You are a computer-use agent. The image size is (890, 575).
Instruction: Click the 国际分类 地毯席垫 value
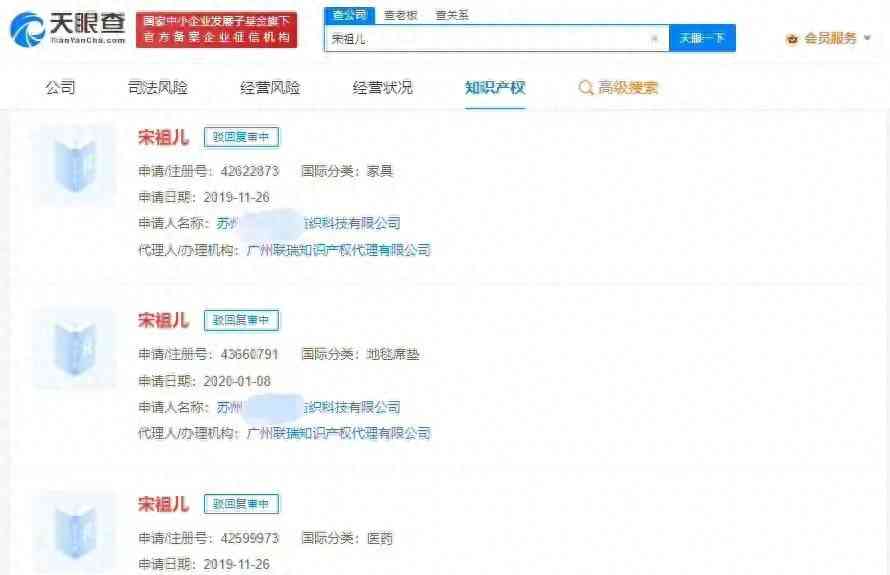click(x=393, y=354)
